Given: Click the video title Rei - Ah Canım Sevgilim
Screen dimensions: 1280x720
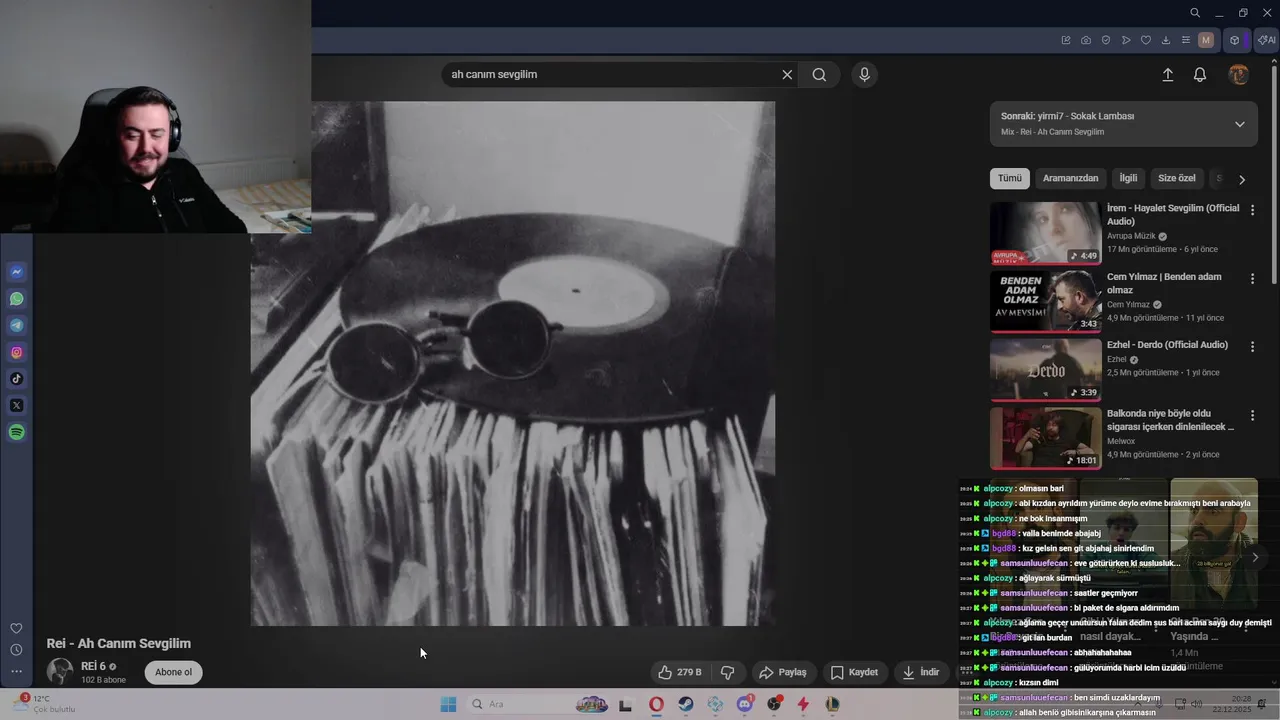Looking at the screenshot, I should [118, 643].
